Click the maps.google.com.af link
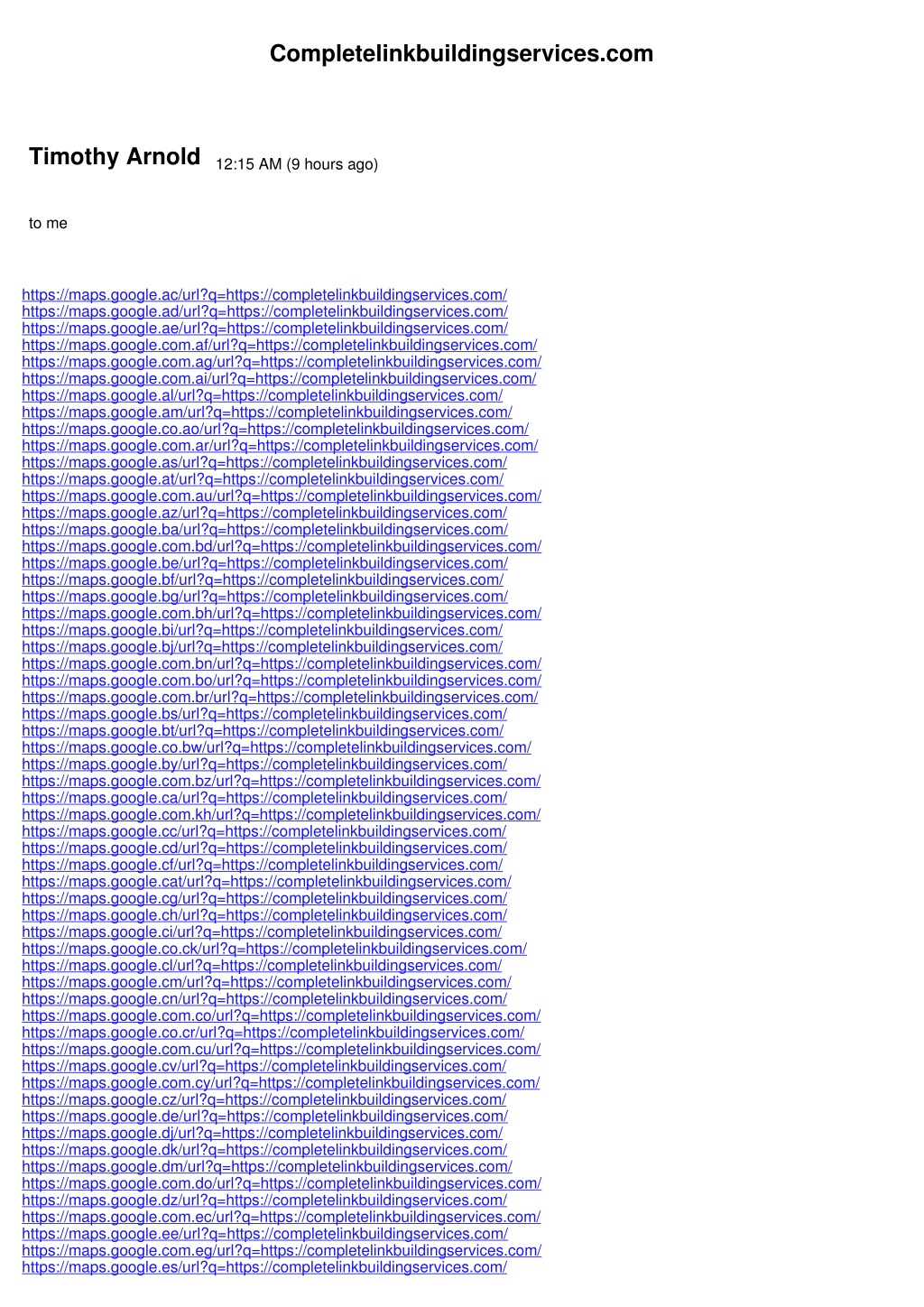This screenshot has height=1307, width=924. (280, 345)
